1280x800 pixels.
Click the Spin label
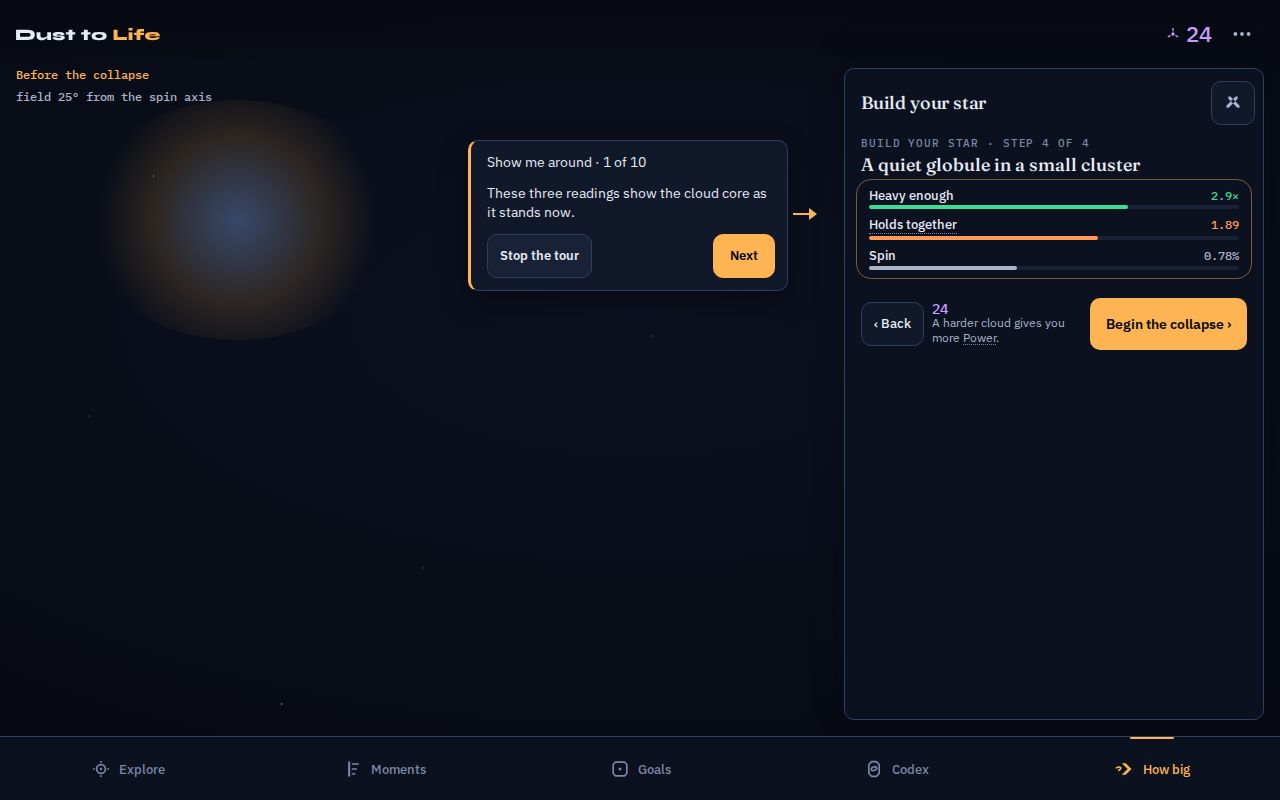pos(882,256)
